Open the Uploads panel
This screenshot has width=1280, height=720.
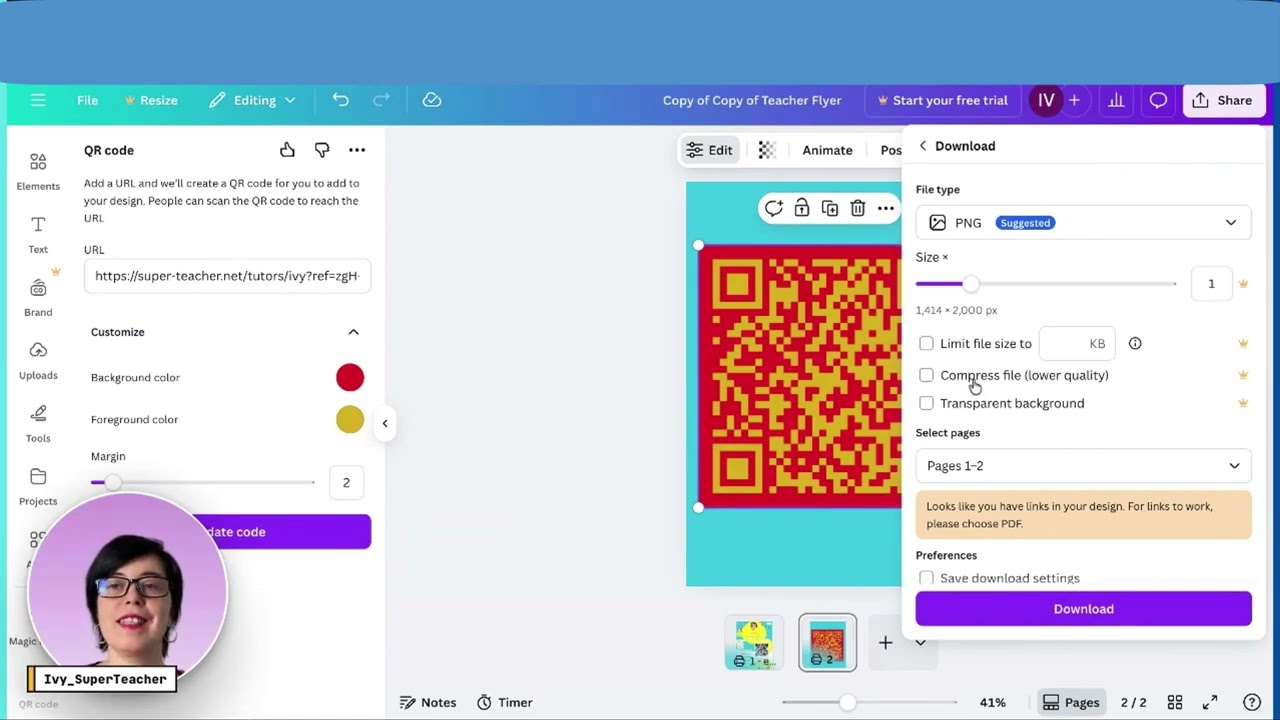click(38, 359)
